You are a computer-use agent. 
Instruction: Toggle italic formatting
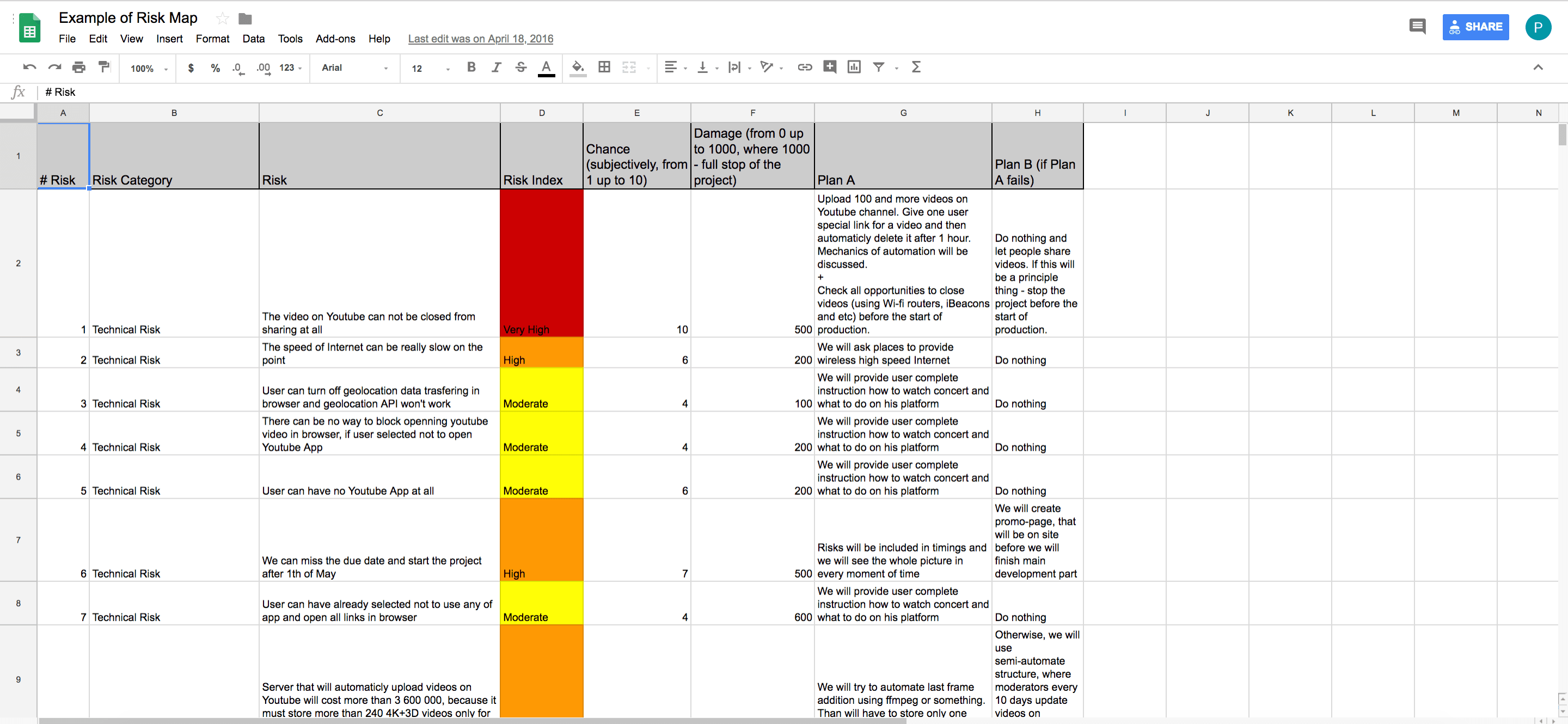[496, 68]
